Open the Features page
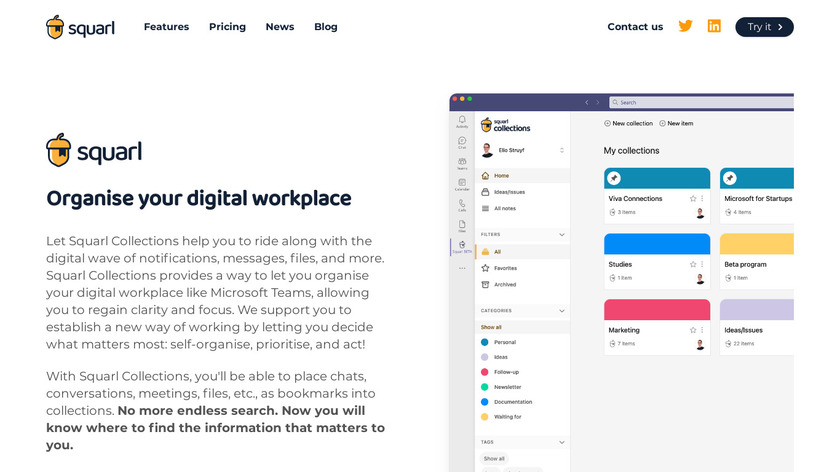This screenshot has width=840, height=472. click(x=166, y=27)
